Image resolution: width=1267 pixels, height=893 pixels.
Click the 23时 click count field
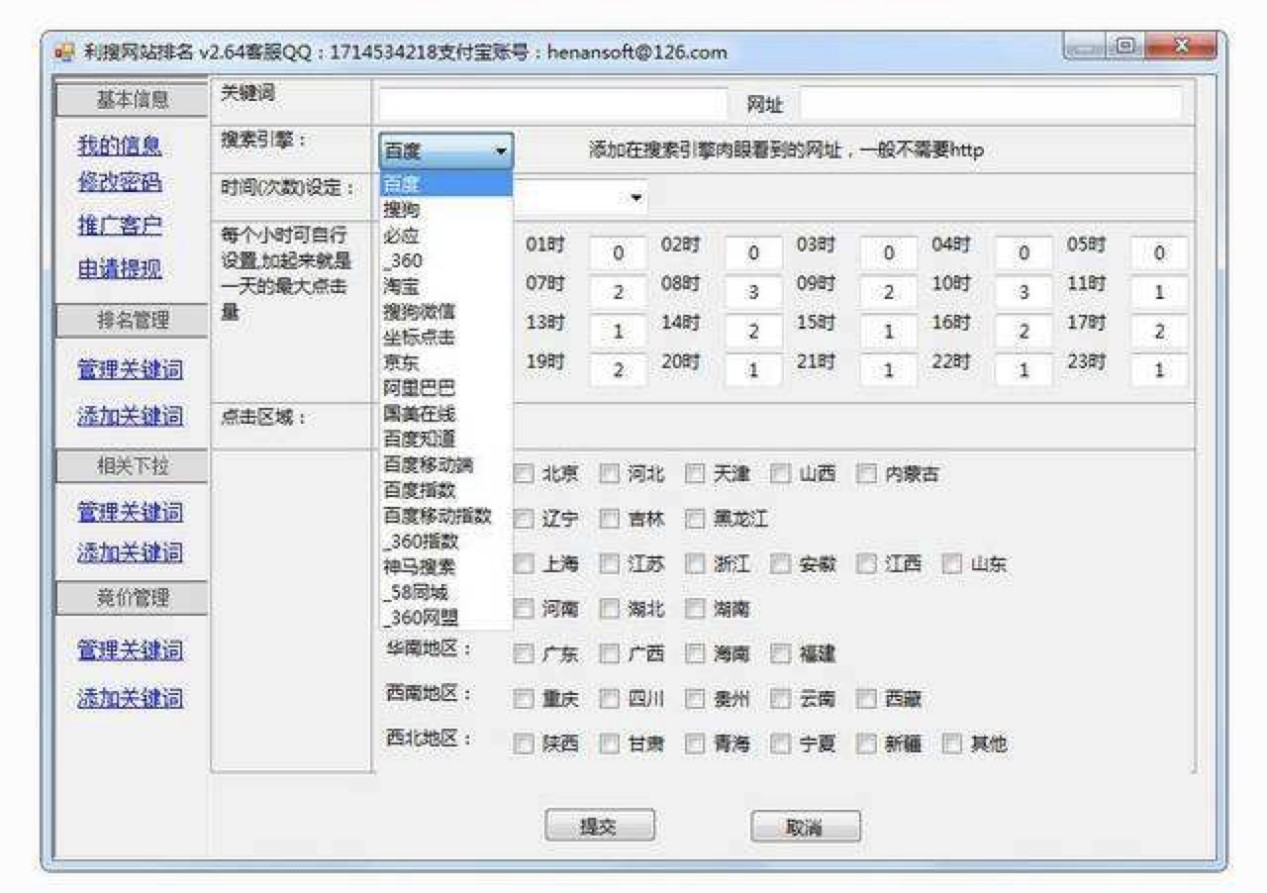click(x=1159, y=370)
